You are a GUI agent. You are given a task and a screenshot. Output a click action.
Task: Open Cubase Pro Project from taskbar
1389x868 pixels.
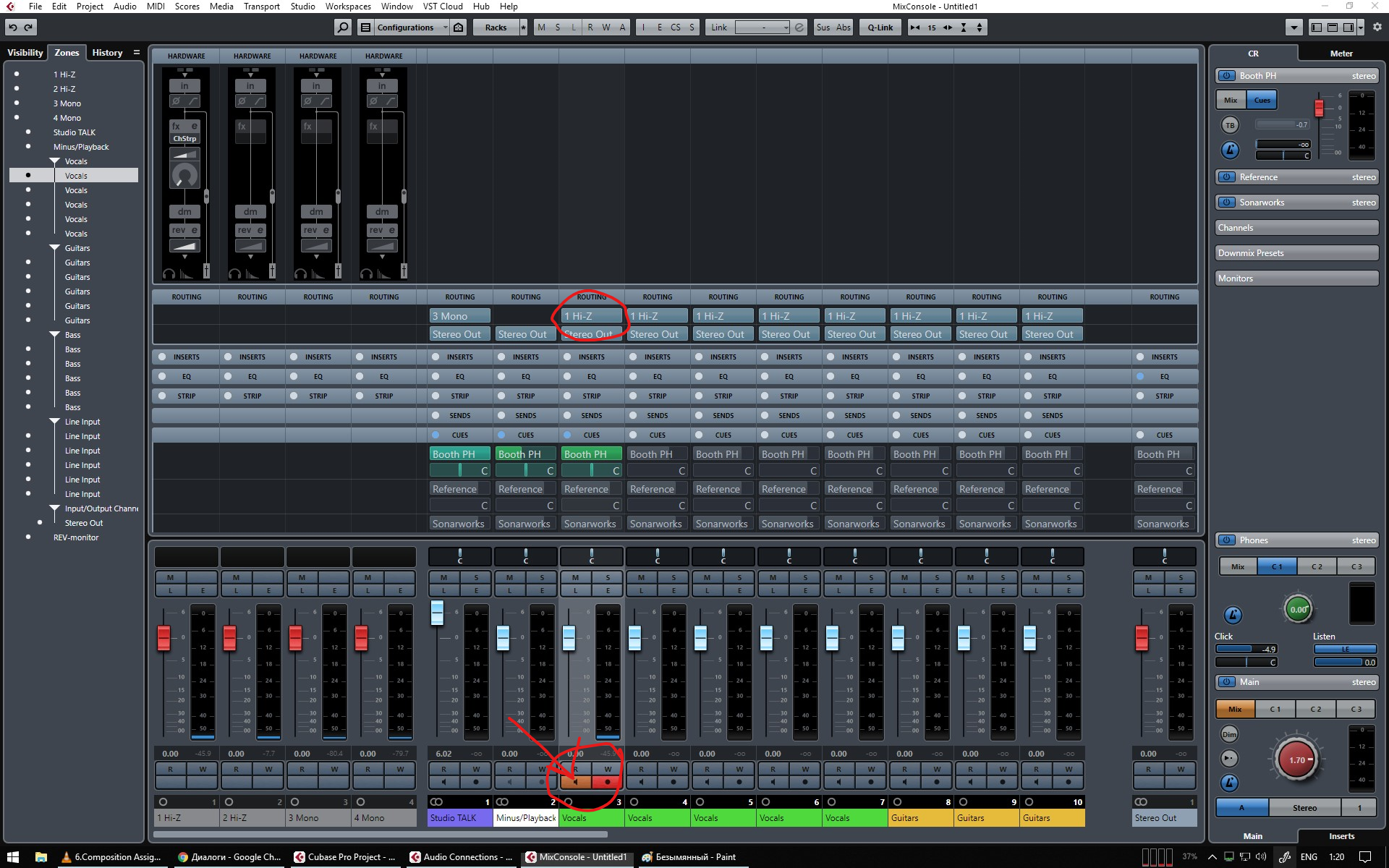344,857
